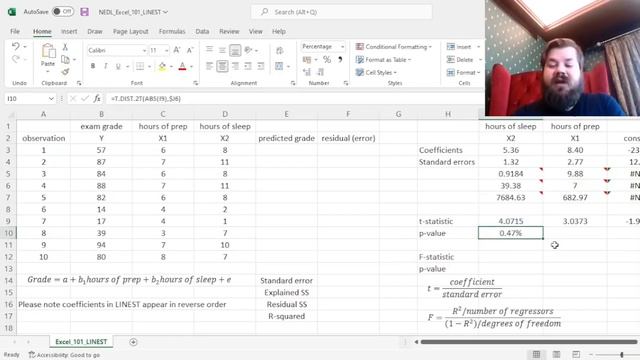This screenshot has width=640, height=360.
Task: Open the Format cells dropdown
Action: click(464, 72)
